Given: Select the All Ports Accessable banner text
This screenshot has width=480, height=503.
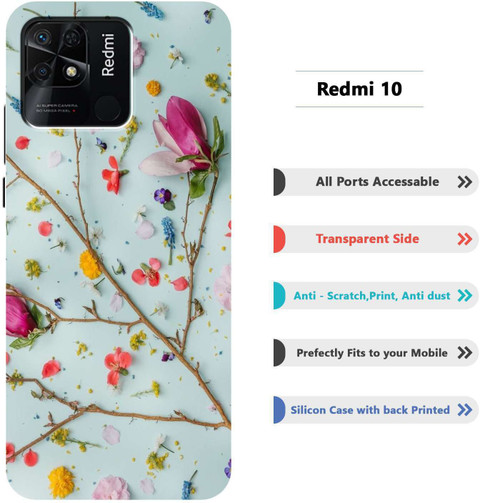Looking at the screenshot, I should click(377, 182).
